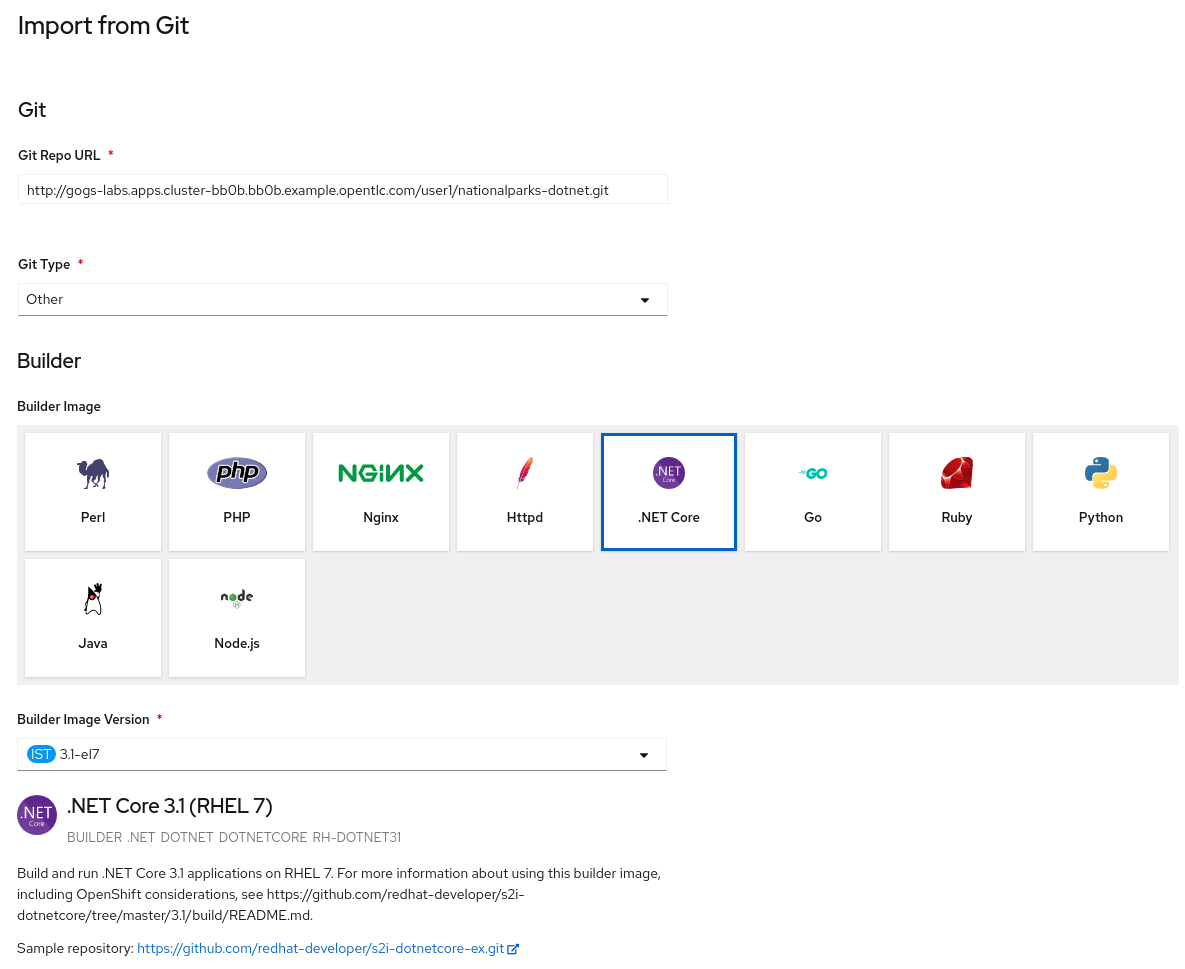Choose the Node.js builder image
Viewport: 1185px width, 969px height.
237,618
